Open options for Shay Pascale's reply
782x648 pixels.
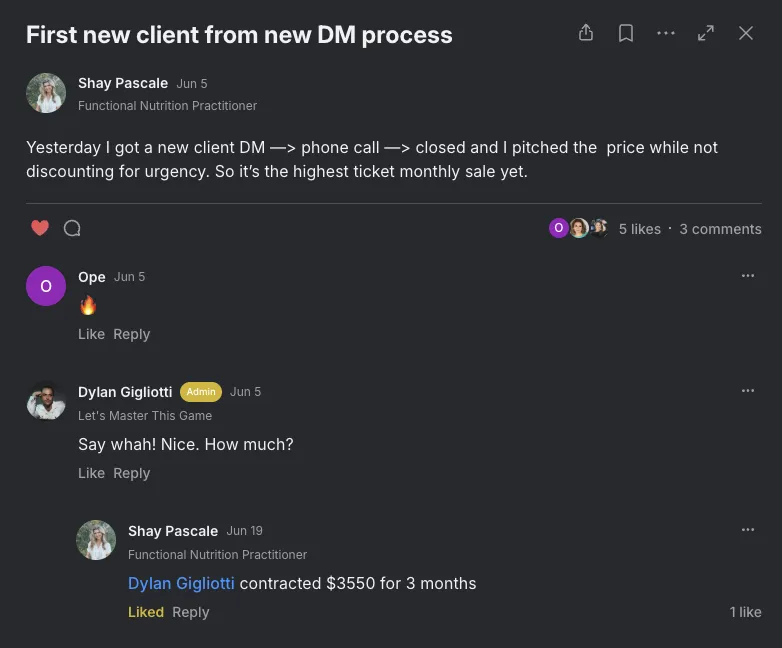coord(748,530)
